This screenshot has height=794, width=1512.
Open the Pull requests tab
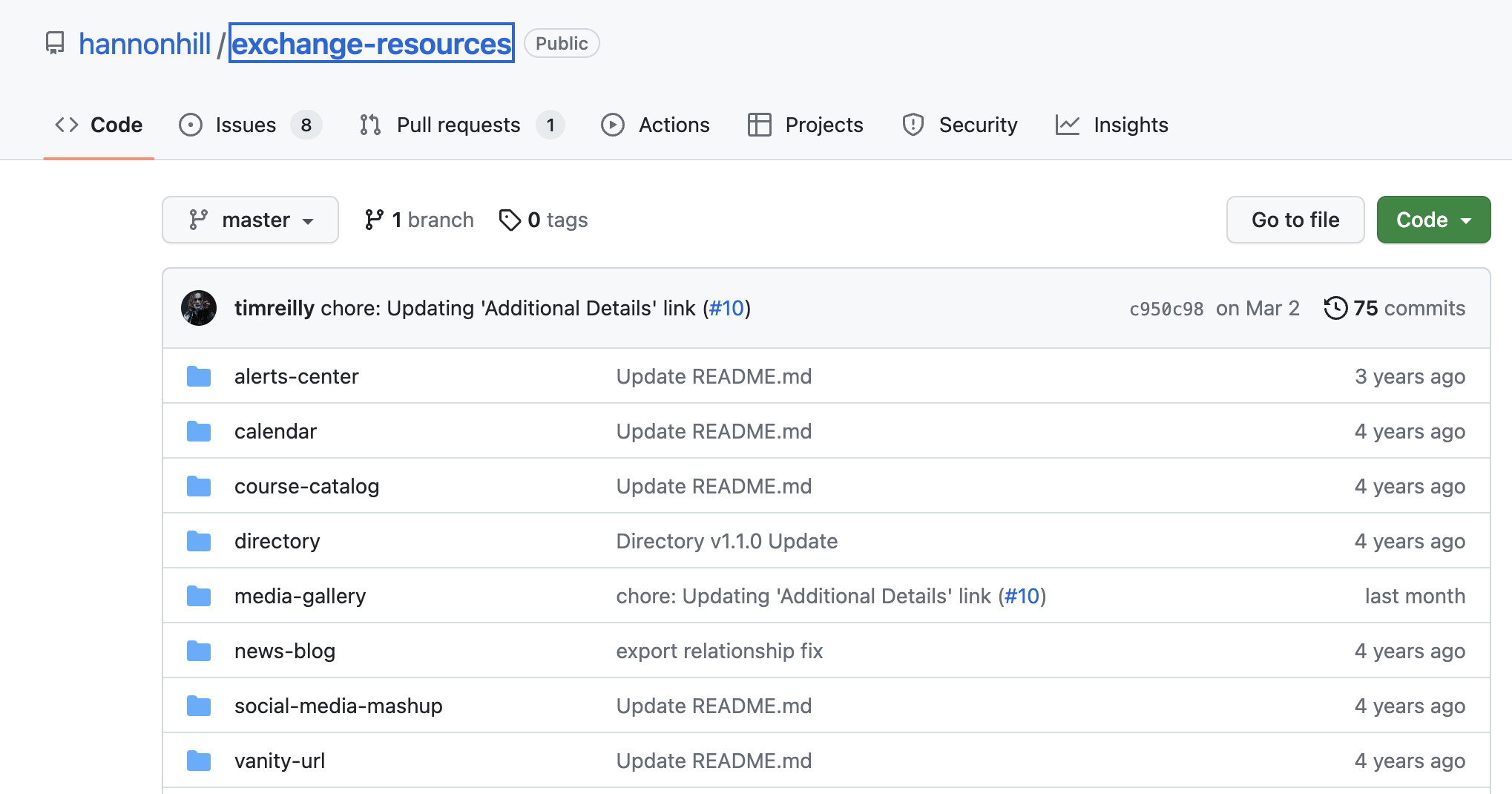(x=461, y=125)
